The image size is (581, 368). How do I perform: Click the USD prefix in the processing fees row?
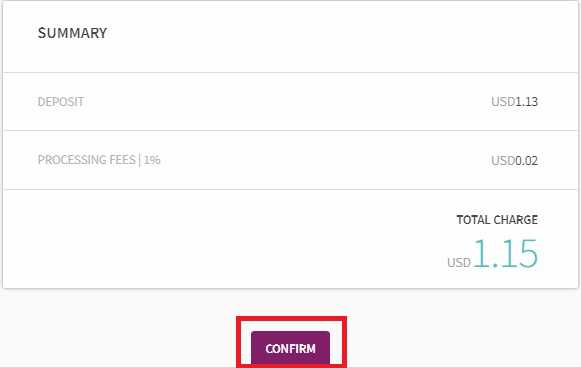(503, 160)
